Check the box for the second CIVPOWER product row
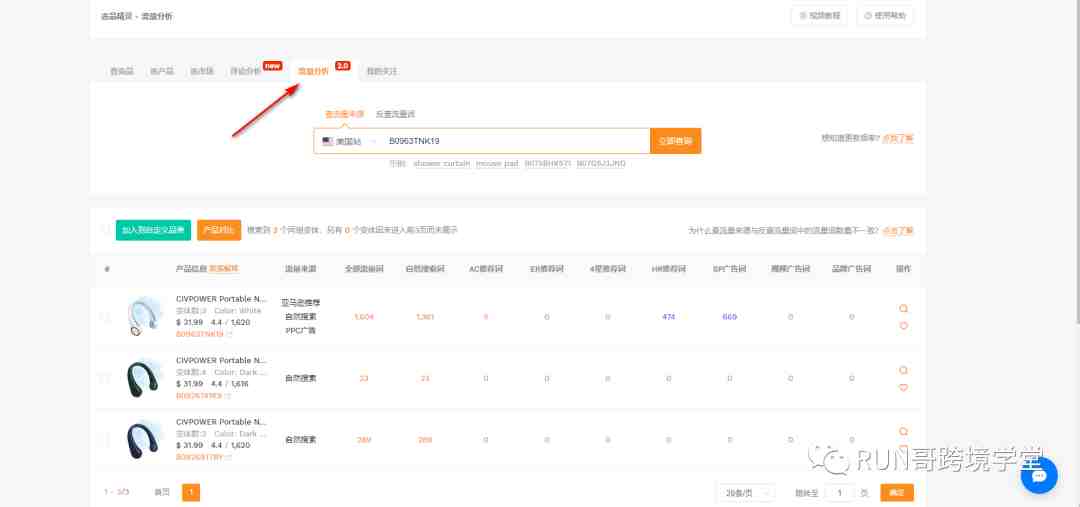 click(x=106, y=378)
